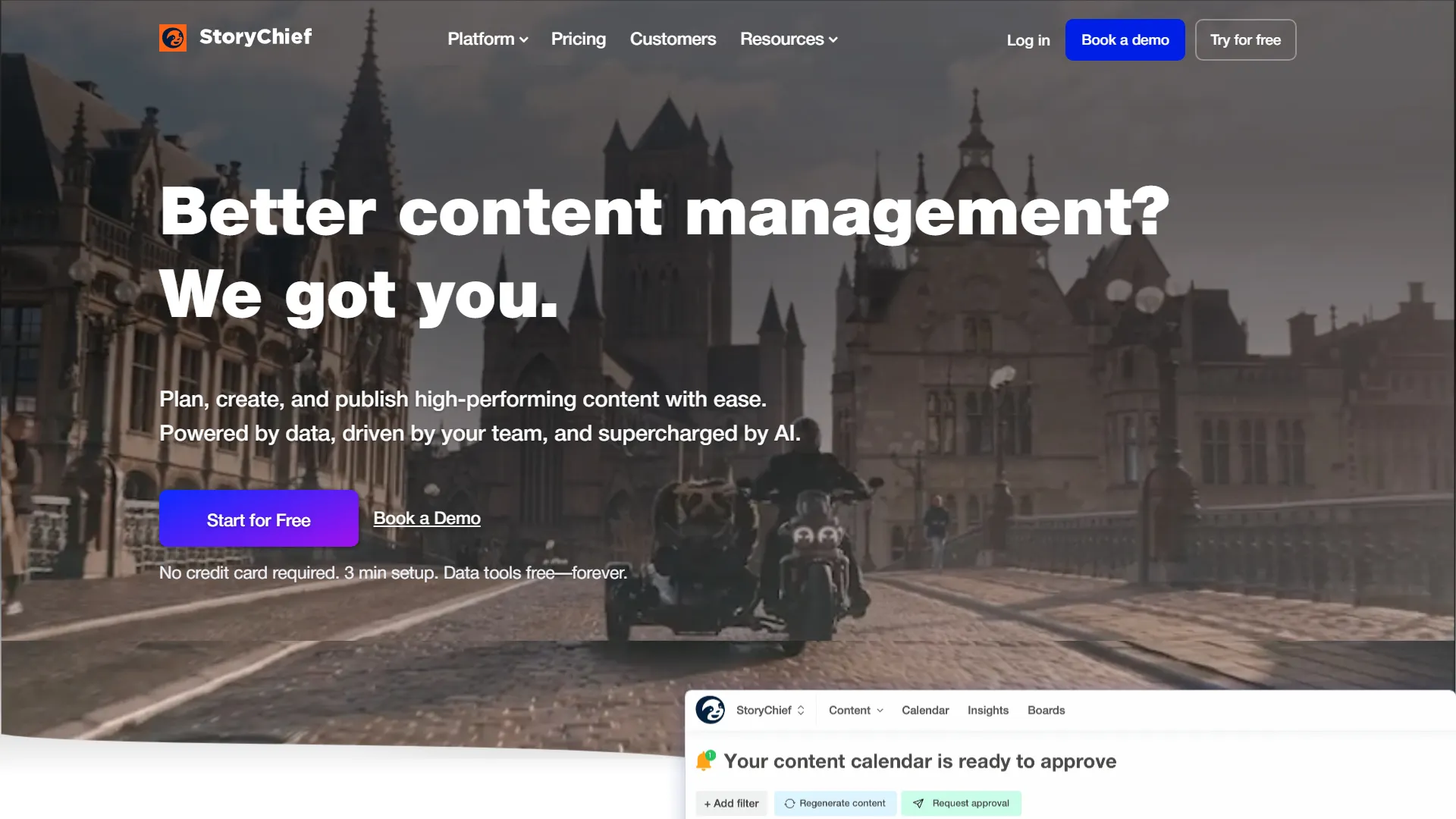Image resolution: width=1456 pixels, height=819 pixels.
Task: Expand the Resources dropdown menu
Action: point(789,39)
